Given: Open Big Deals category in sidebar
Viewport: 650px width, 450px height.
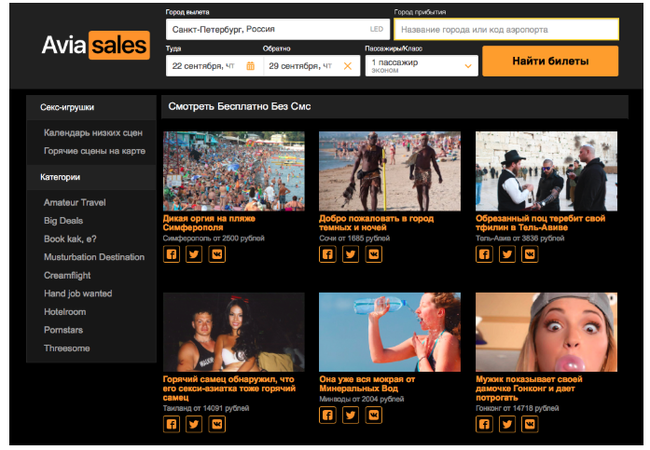Looking at the screenshot, I should coord(64,220).
